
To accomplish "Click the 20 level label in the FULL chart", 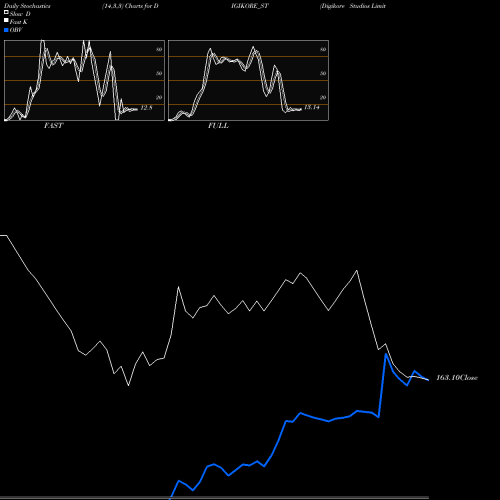I will [323, 97].
